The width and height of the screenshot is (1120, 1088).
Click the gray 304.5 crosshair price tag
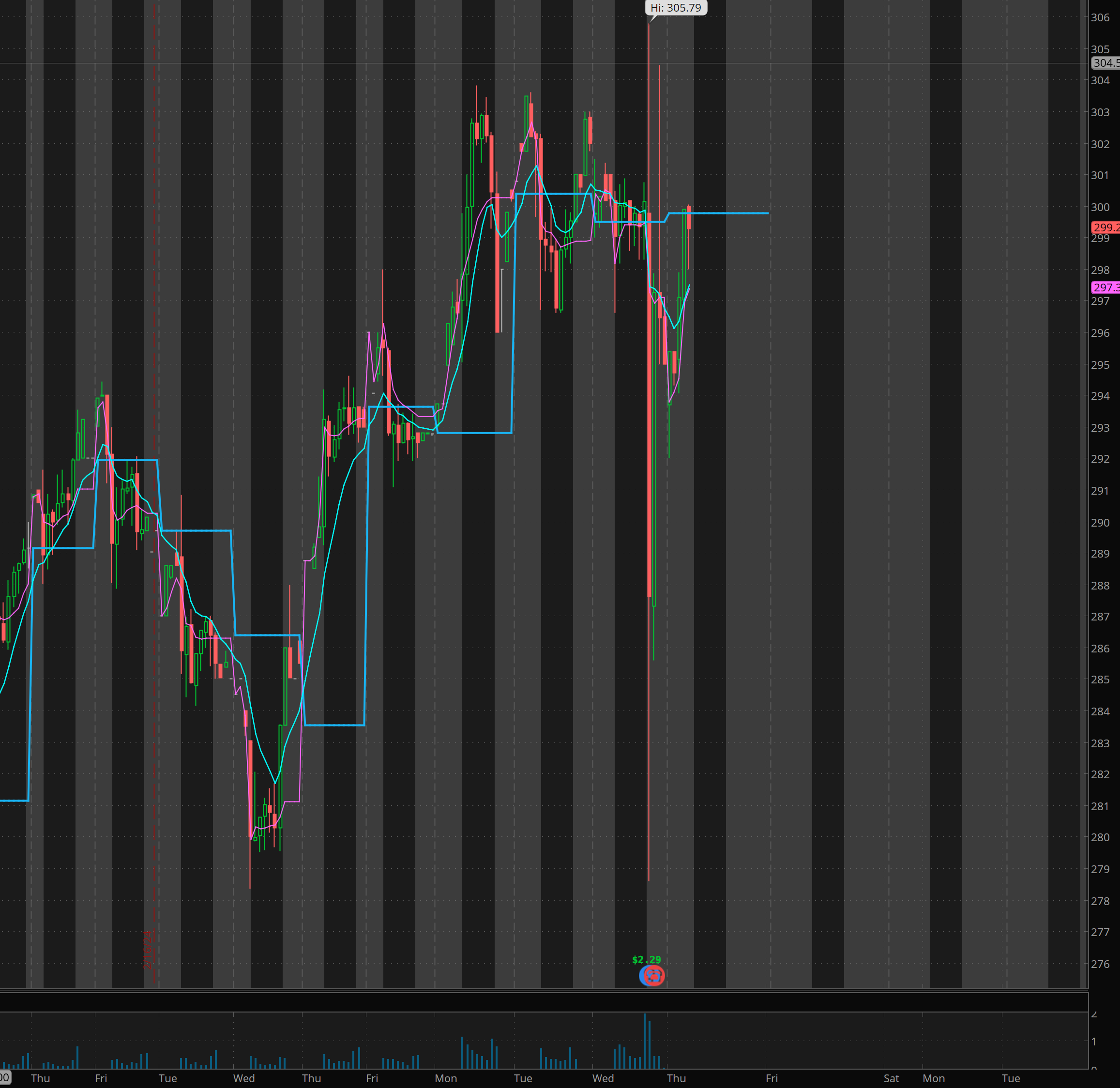click(1105, 63)
